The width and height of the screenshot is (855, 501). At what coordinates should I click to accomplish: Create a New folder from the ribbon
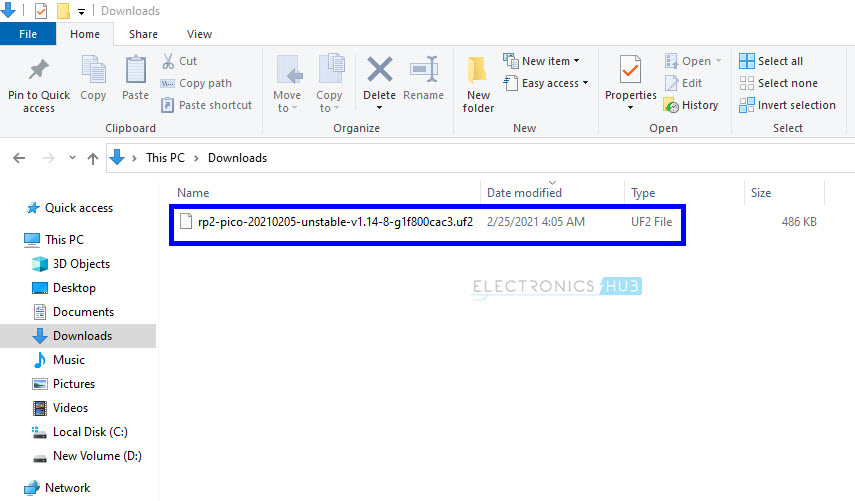pos(478,72)
